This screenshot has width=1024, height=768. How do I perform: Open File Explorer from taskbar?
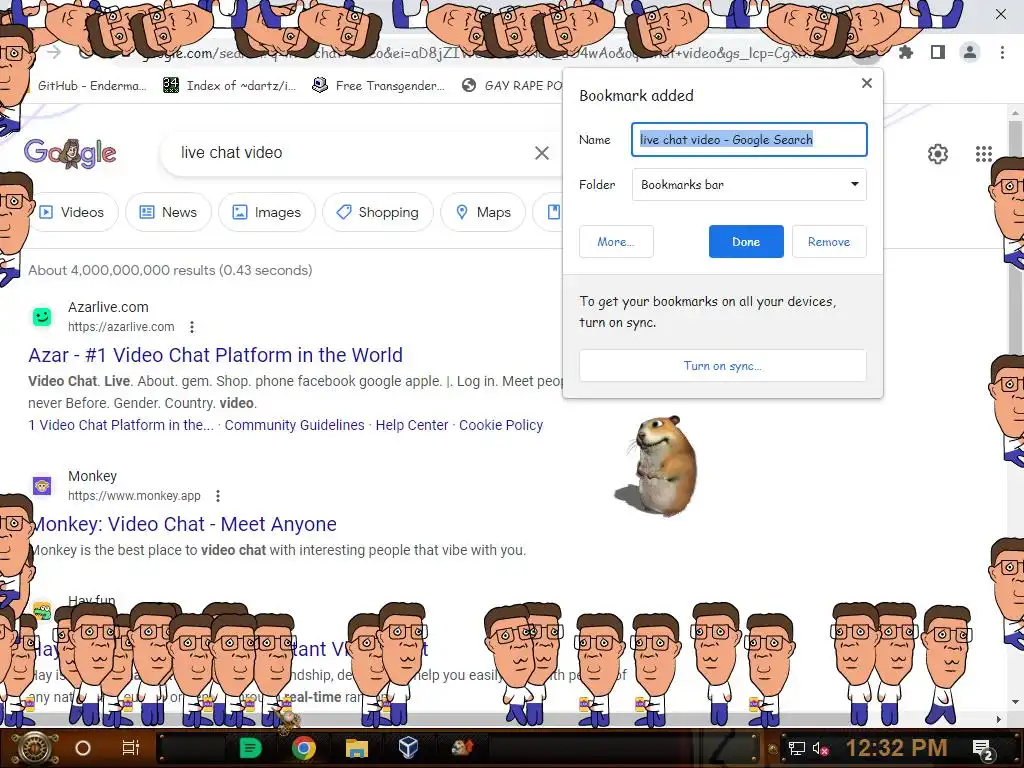tap(357, 748)
